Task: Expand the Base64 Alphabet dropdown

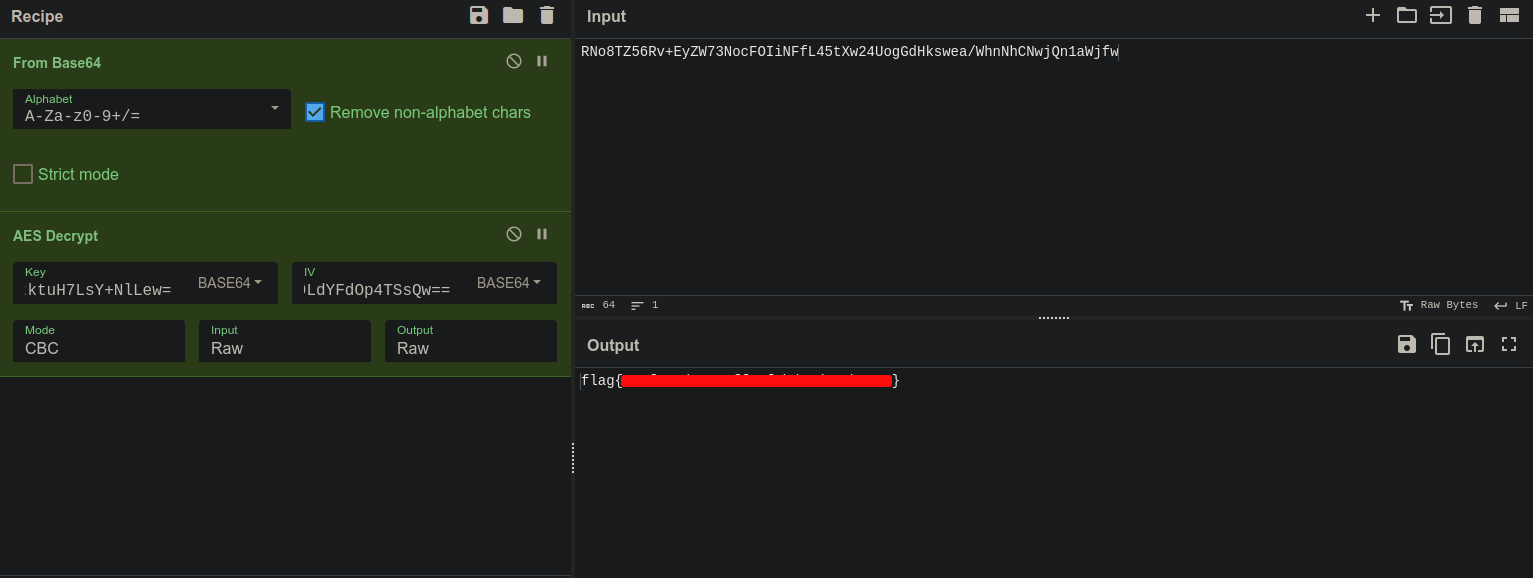Action: [274, 108]
